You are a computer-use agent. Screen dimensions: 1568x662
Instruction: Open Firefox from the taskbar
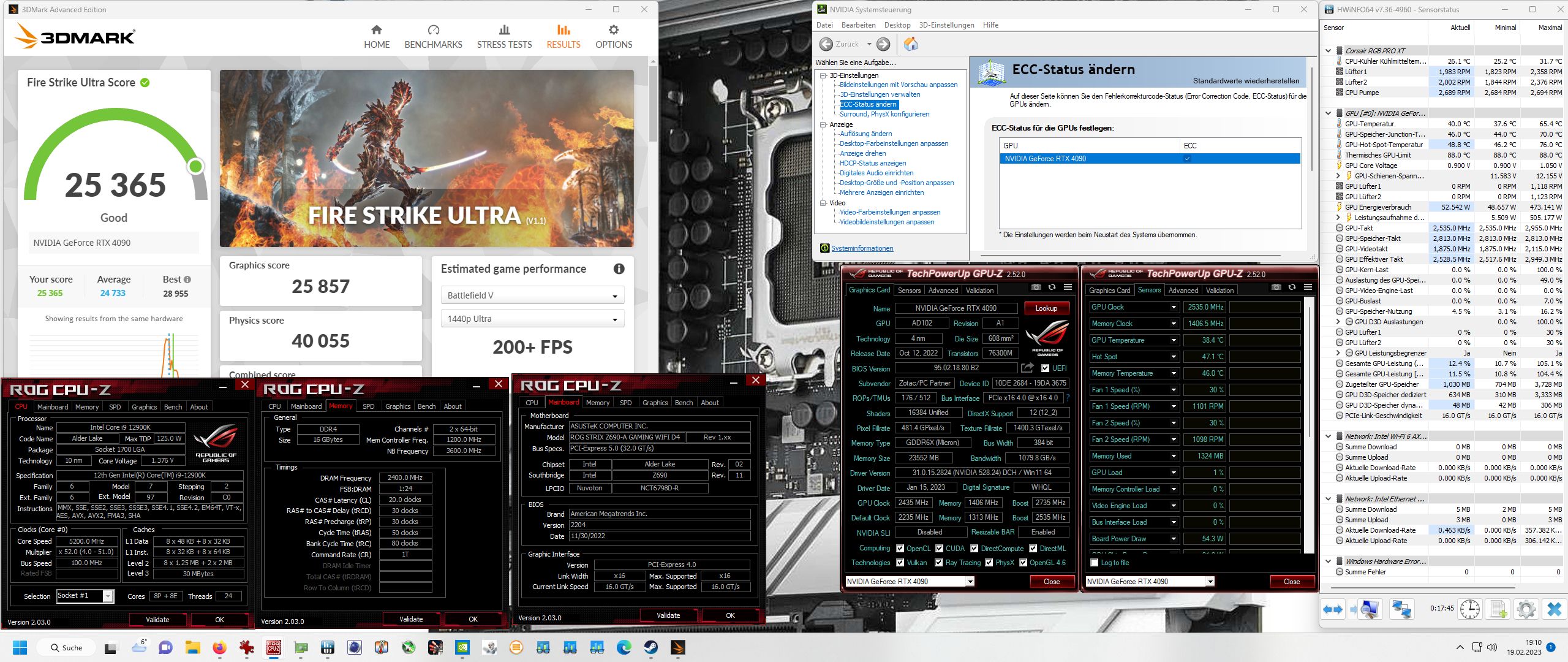219,647
